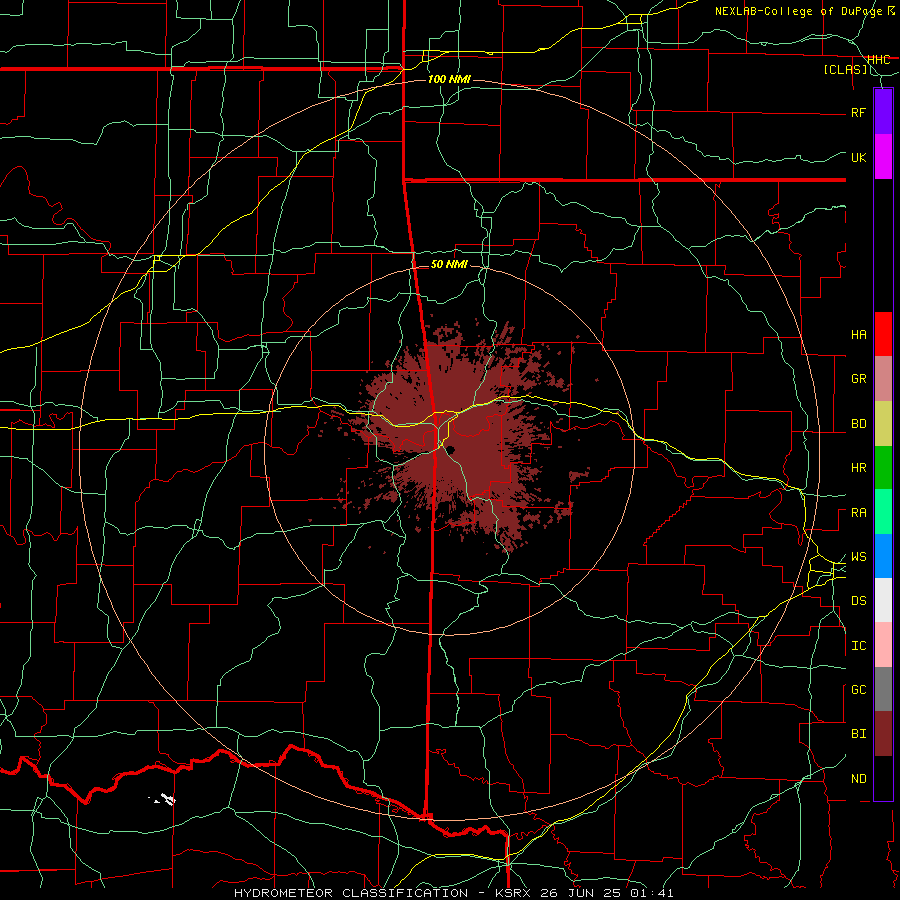The width and height of the screenshot is (900, 900).
Task: Select the yellow BD color swatch
Action: 883,424
